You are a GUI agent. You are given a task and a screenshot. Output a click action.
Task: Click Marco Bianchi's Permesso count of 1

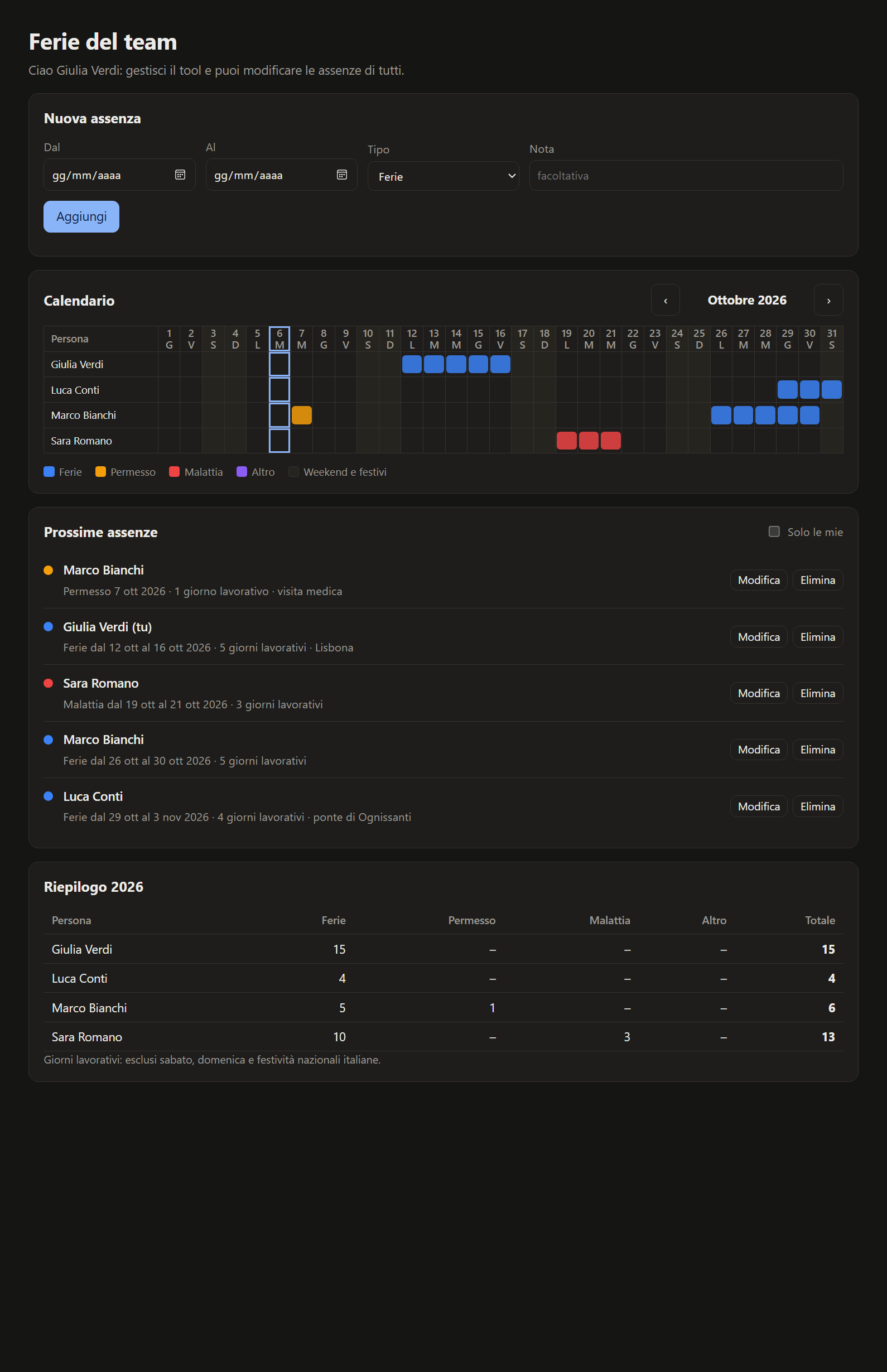click(x=493, y=1008)
